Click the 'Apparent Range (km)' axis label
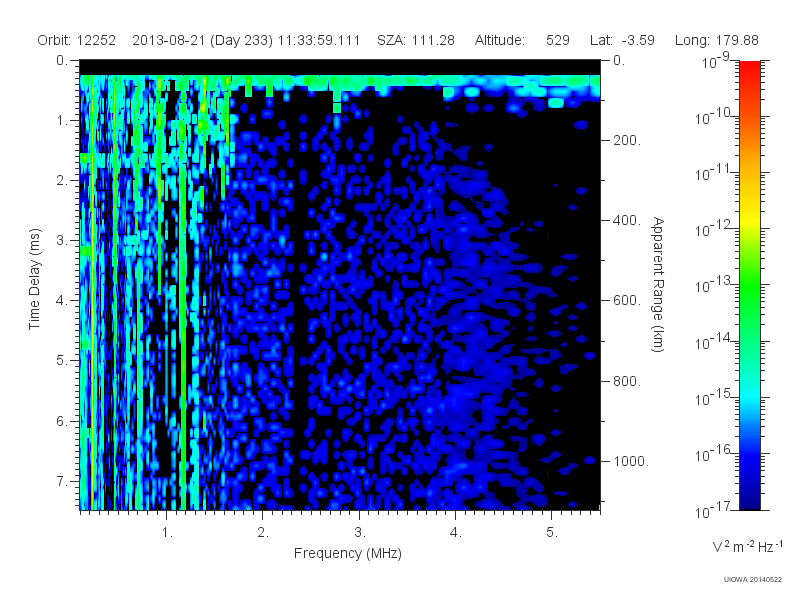 pyautogui.click(x=658, y=285)
